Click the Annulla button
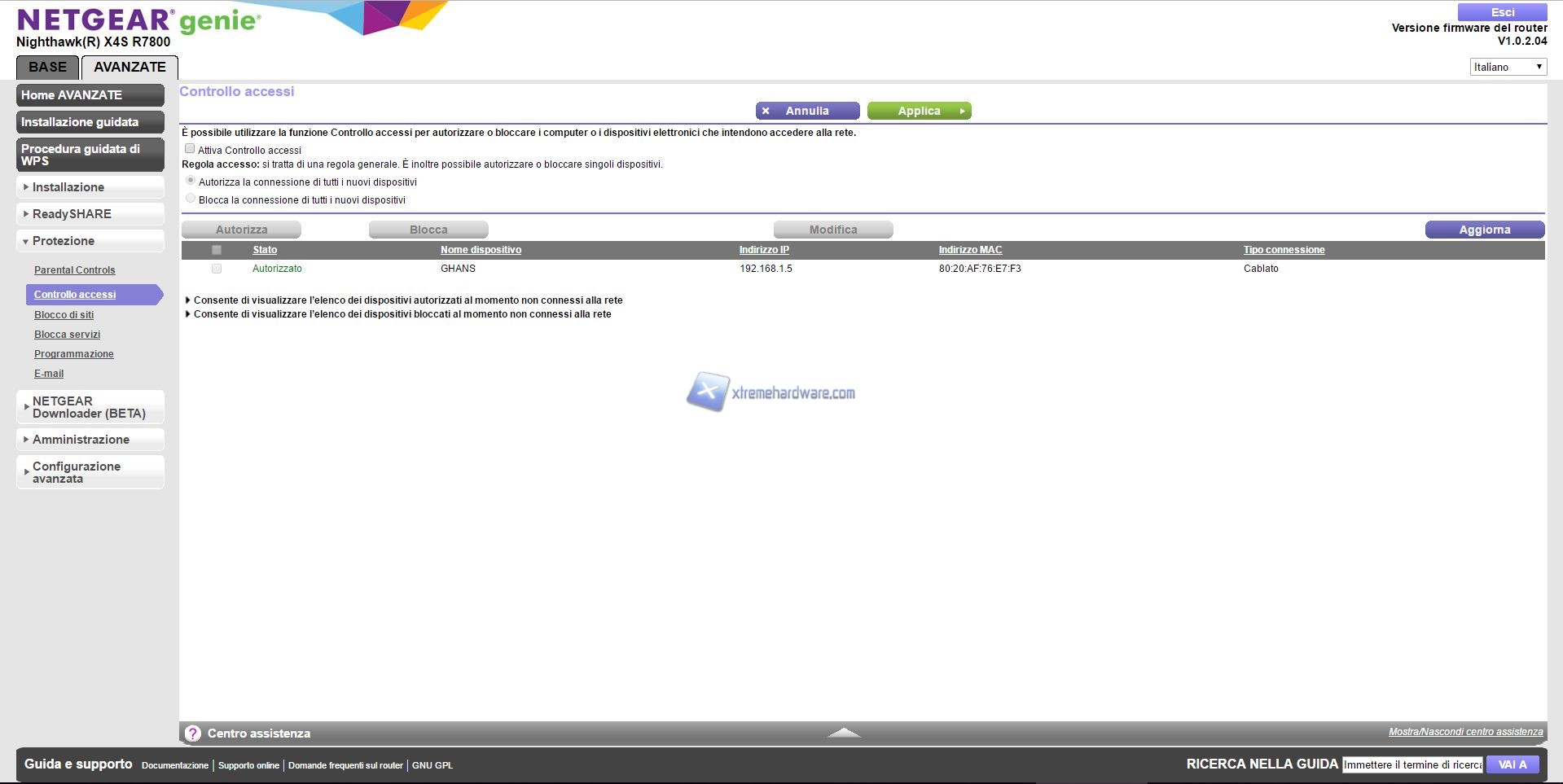 click(807, 111)
